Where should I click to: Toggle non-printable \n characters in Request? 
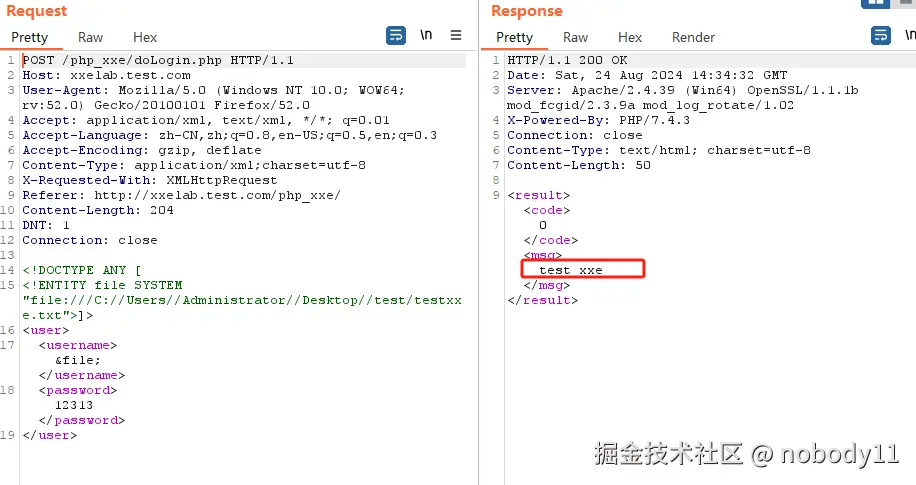(426, 35)
